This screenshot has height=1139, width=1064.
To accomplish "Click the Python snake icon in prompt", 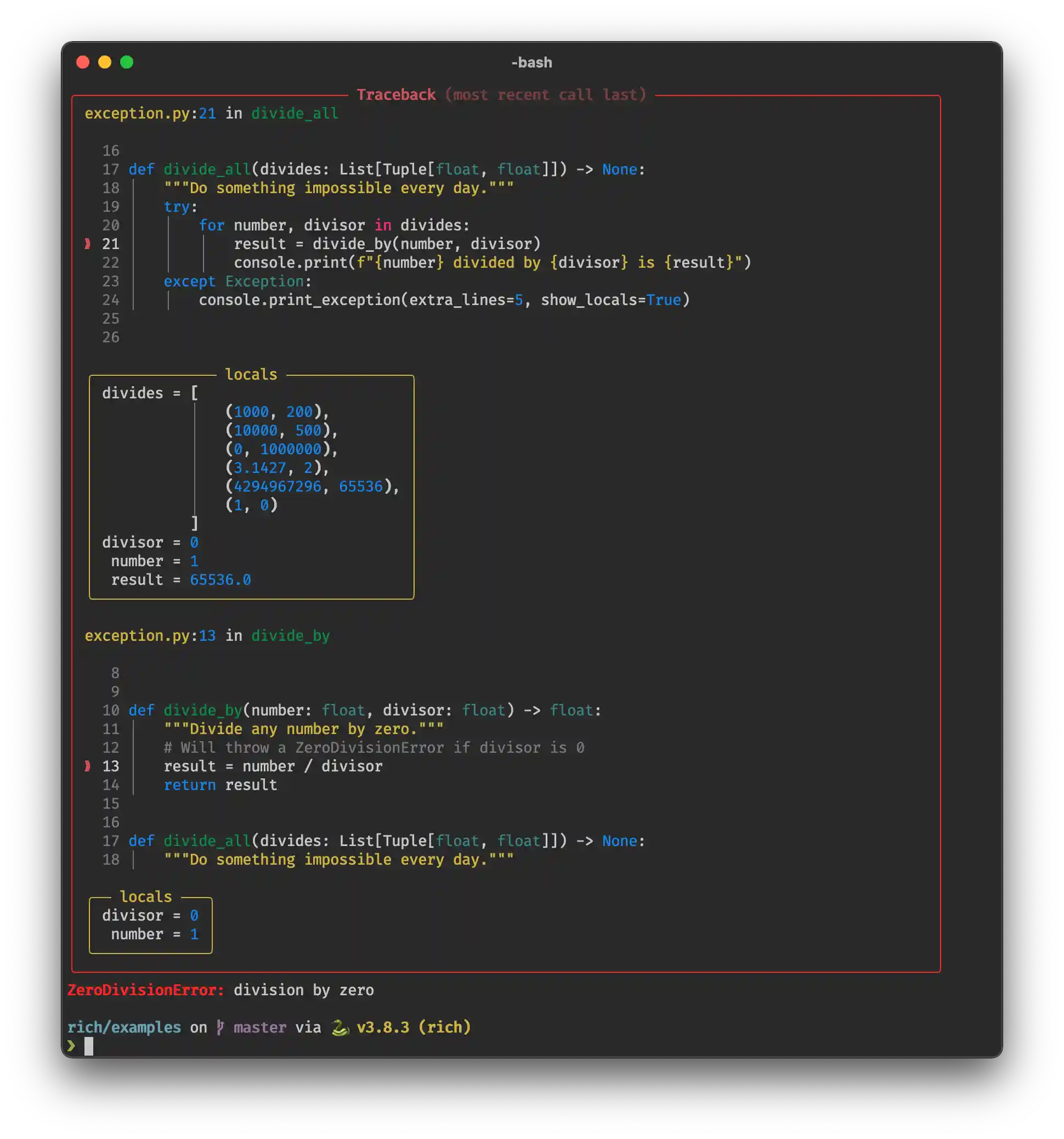I will point(339,1027).
